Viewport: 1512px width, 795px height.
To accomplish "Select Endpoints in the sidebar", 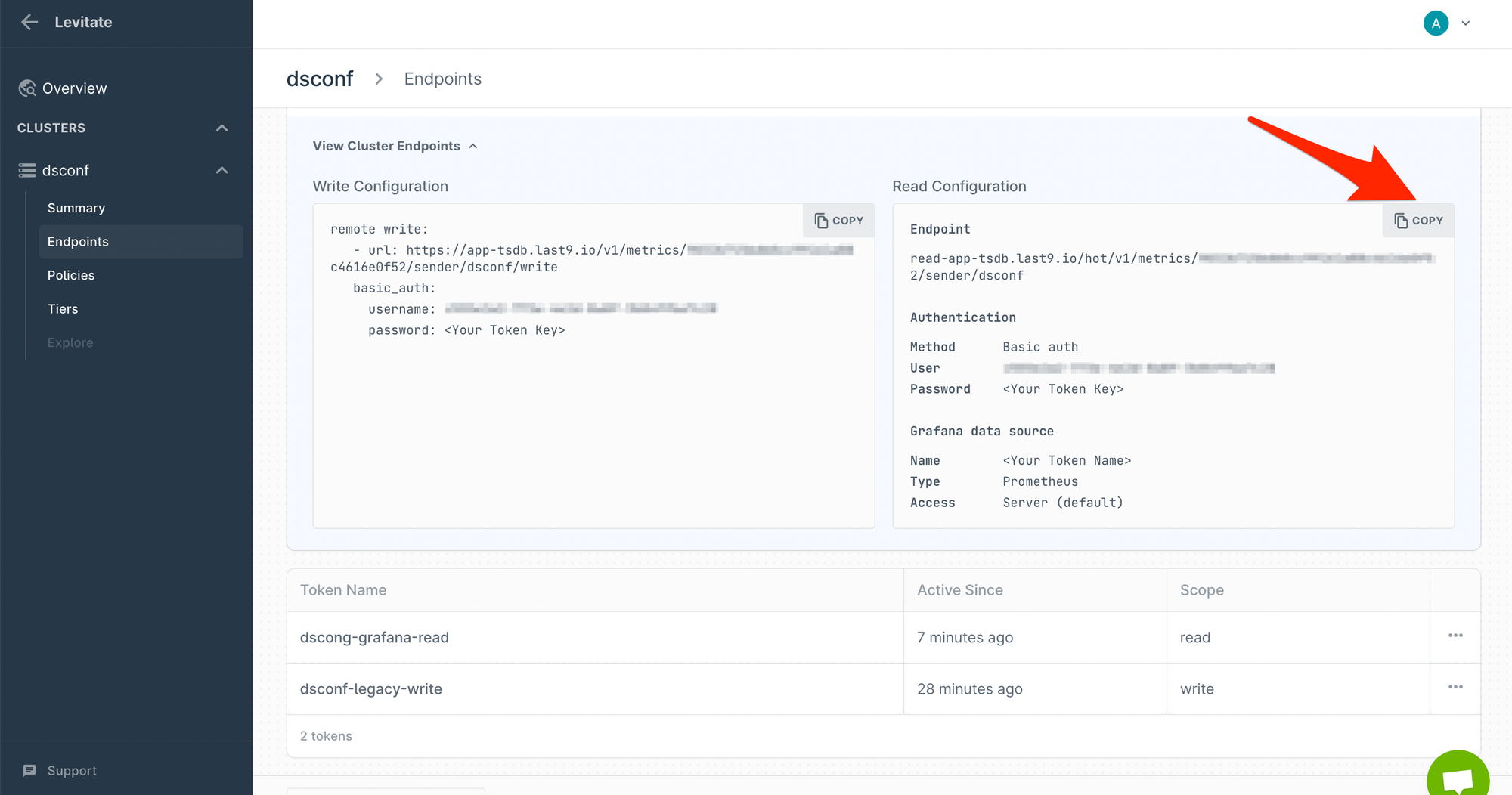I will tap(141, 242).
